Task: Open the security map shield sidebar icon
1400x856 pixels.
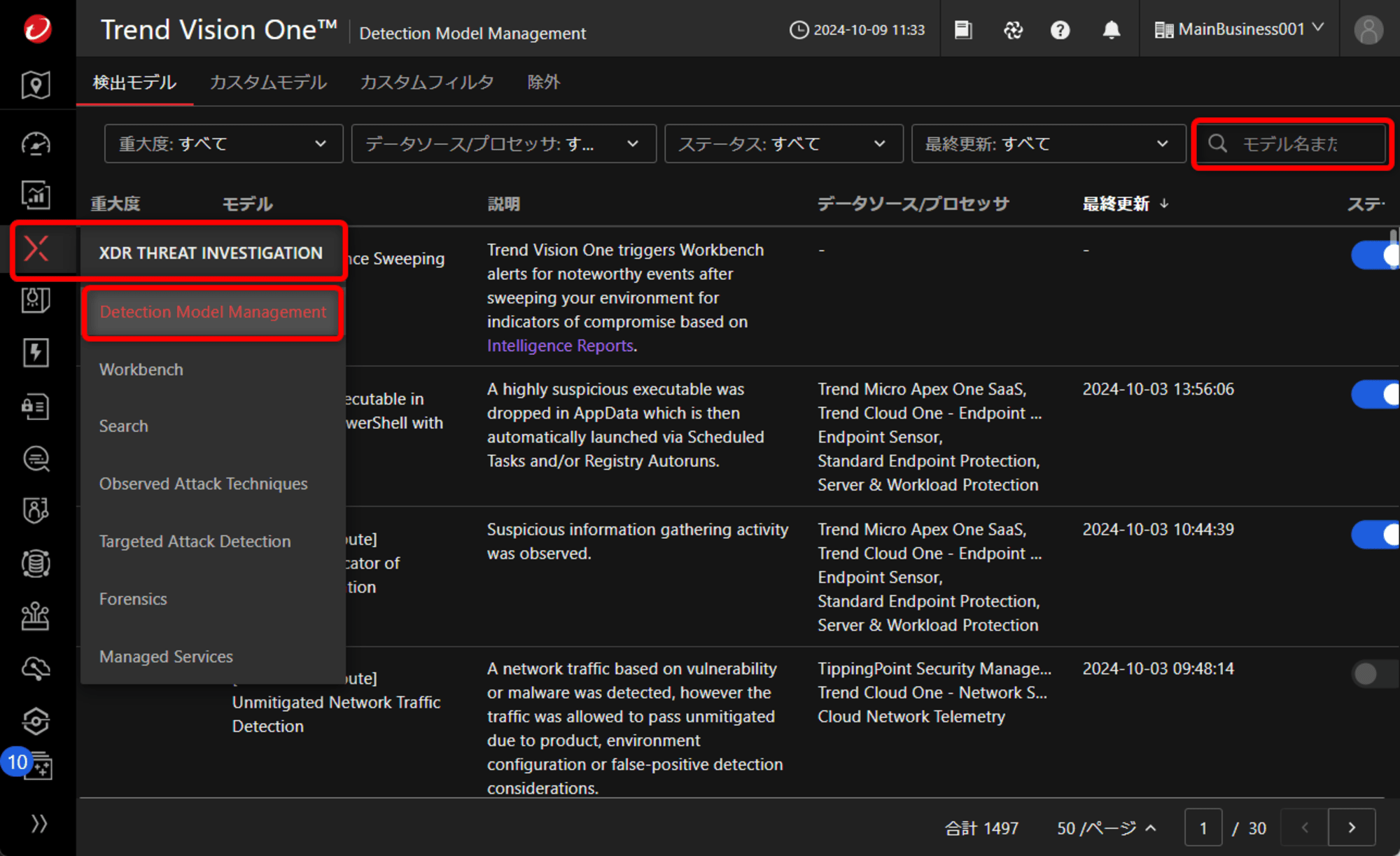Action: (x=36, y=85)
